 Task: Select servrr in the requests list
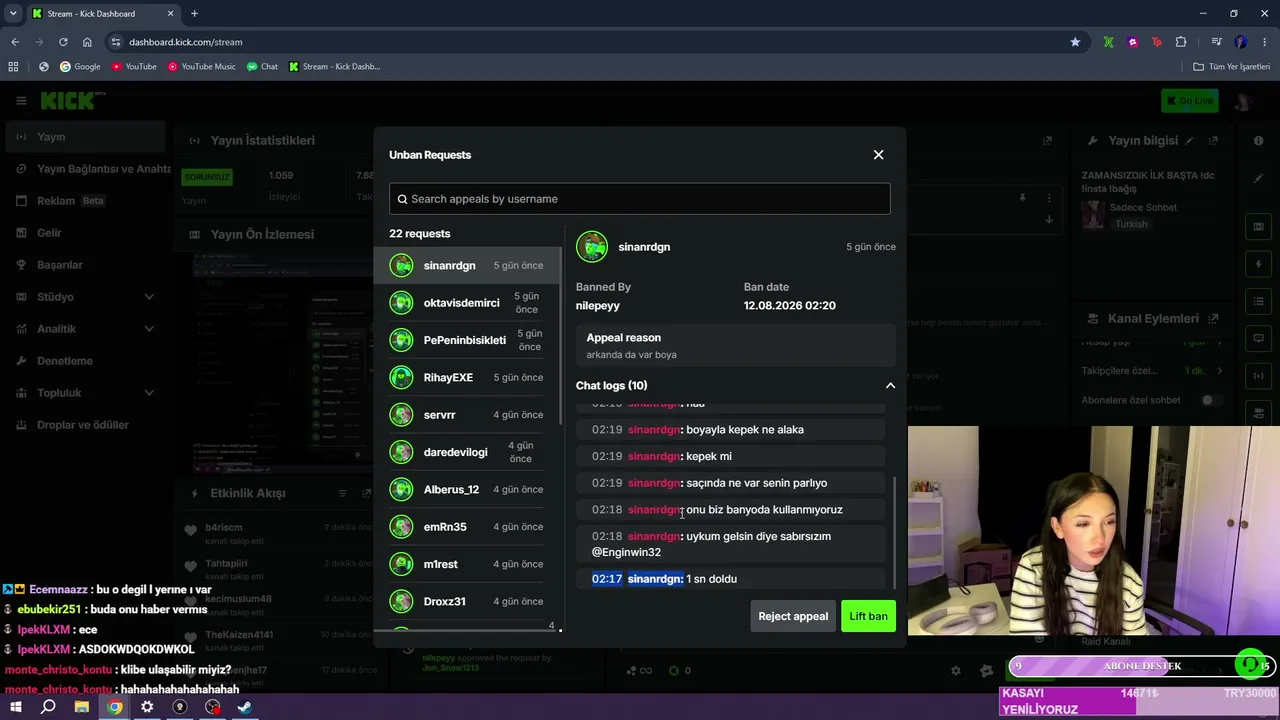[468, 415]
